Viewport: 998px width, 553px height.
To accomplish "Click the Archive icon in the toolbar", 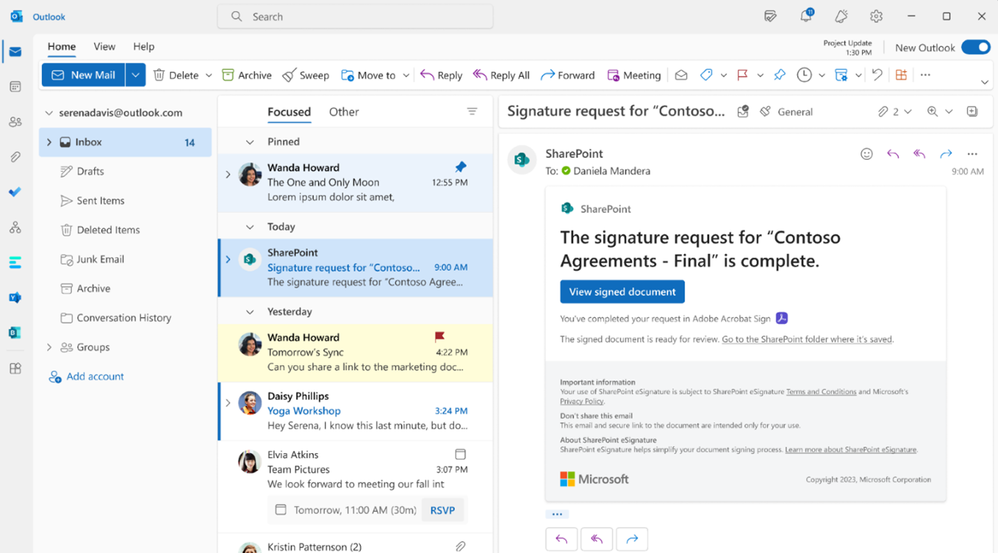I will [x=228, y=75].
